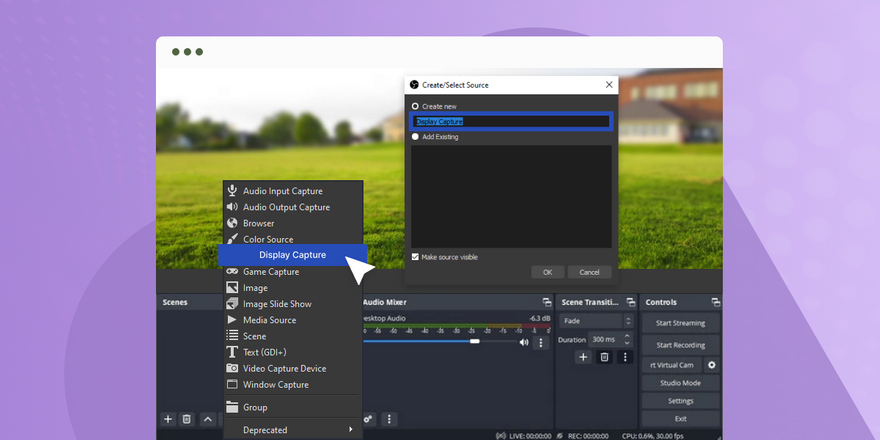This screenshot has height=440, width=880.
Task: Select the Create new radio button
Action: coord(415,106)
